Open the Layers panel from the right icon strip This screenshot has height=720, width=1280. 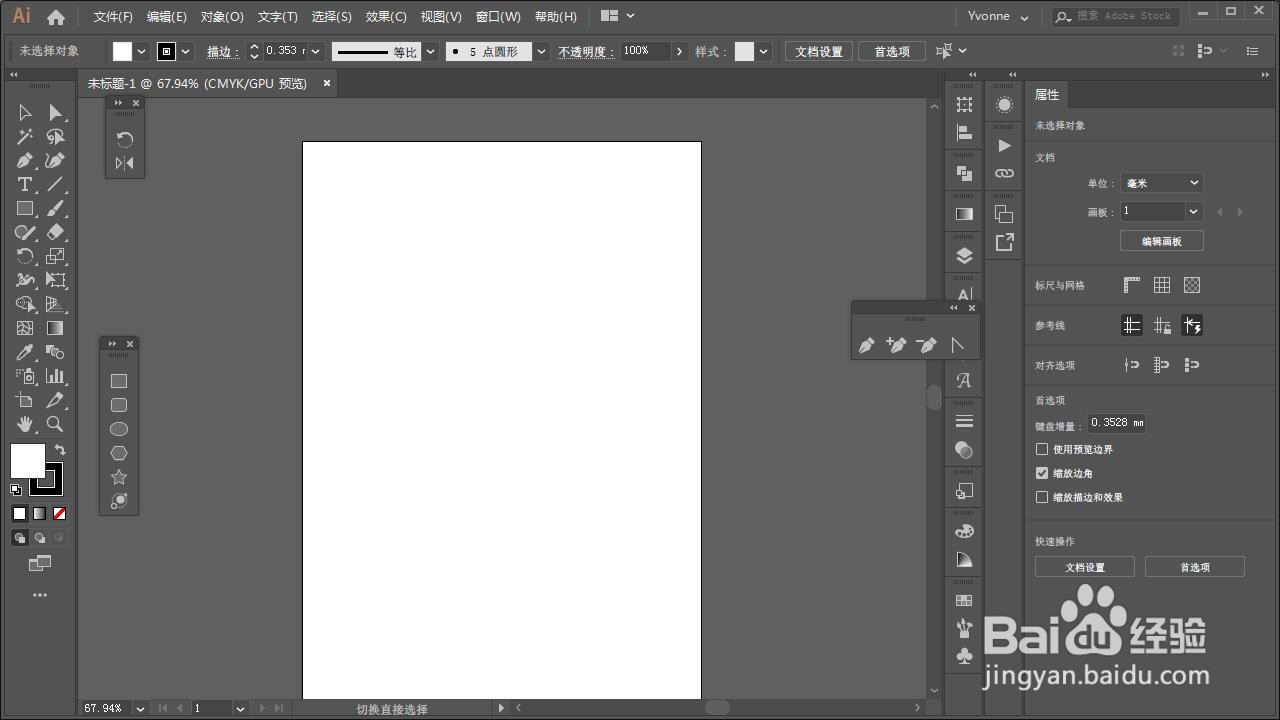[x=963, y=254]
